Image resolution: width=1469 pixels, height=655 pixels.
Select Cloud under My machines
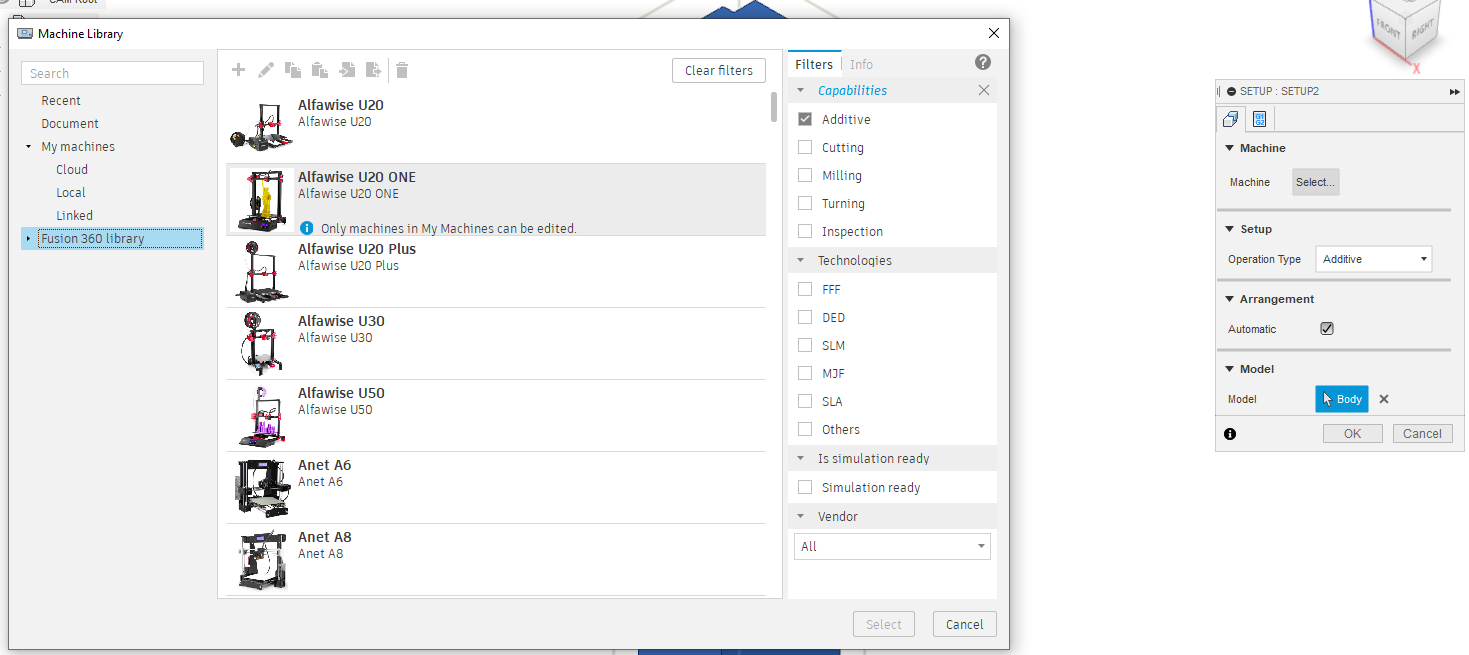tap(72, 169)
